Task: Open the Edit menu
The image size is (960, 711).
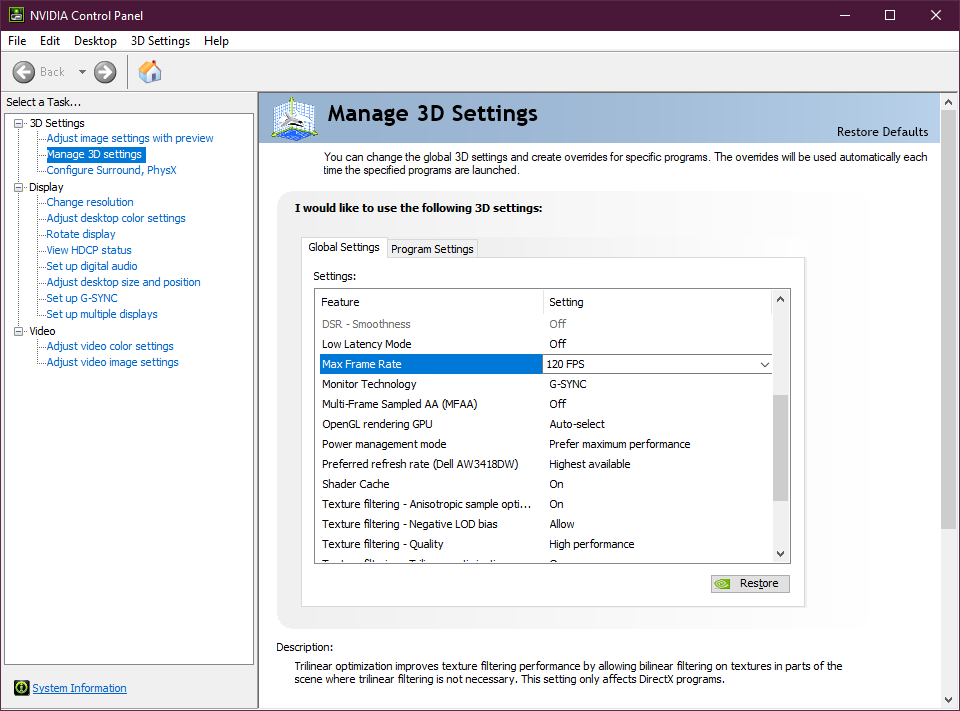Action: (50, 41)
